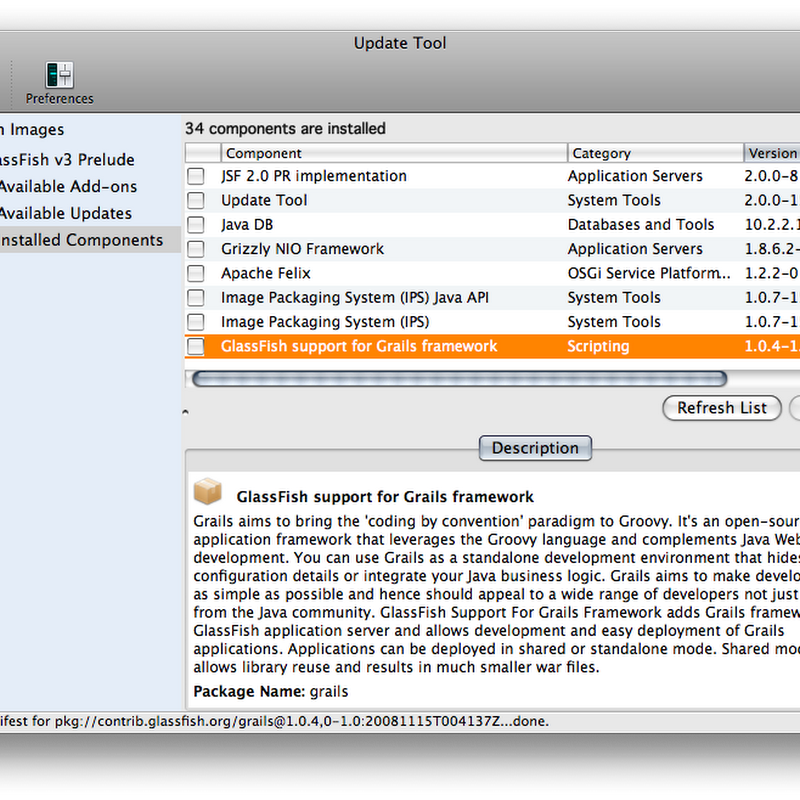Select the Images root item in sidebar

coord(32,130)
